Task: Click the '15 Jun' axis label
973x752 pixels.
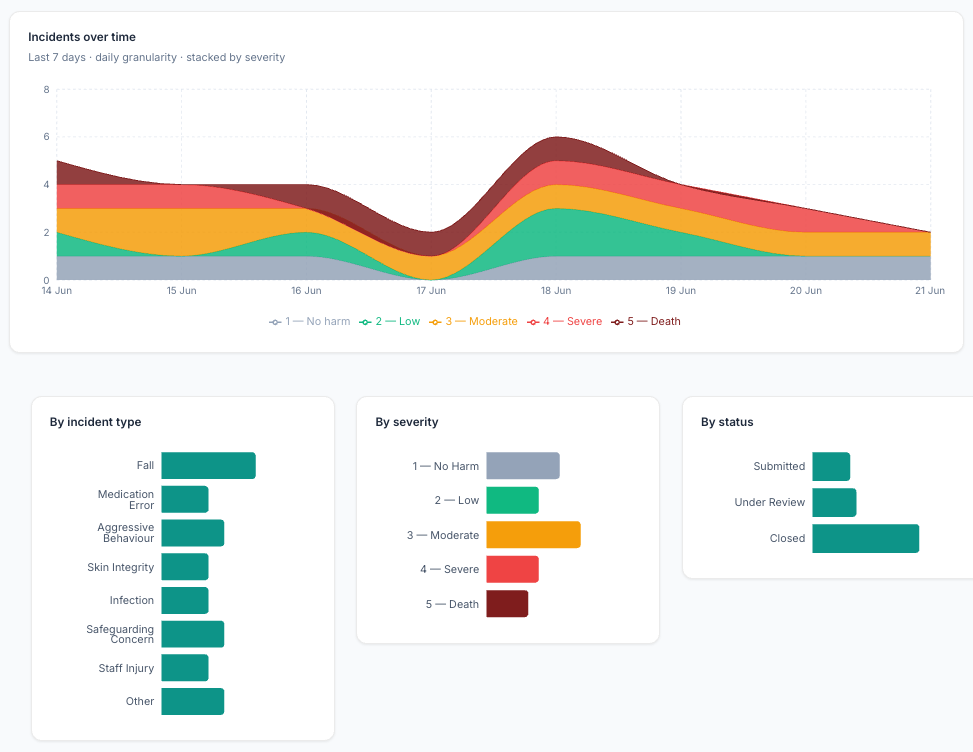Action: pyautogui.click(x=181, y=290)
